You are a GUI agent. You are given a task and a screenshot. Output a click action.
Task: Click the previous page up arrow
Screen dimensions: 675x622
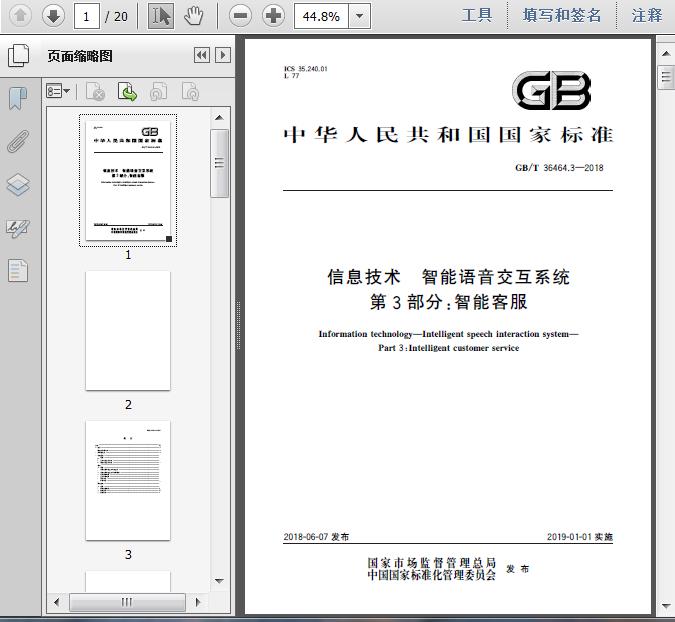[20, 15]
